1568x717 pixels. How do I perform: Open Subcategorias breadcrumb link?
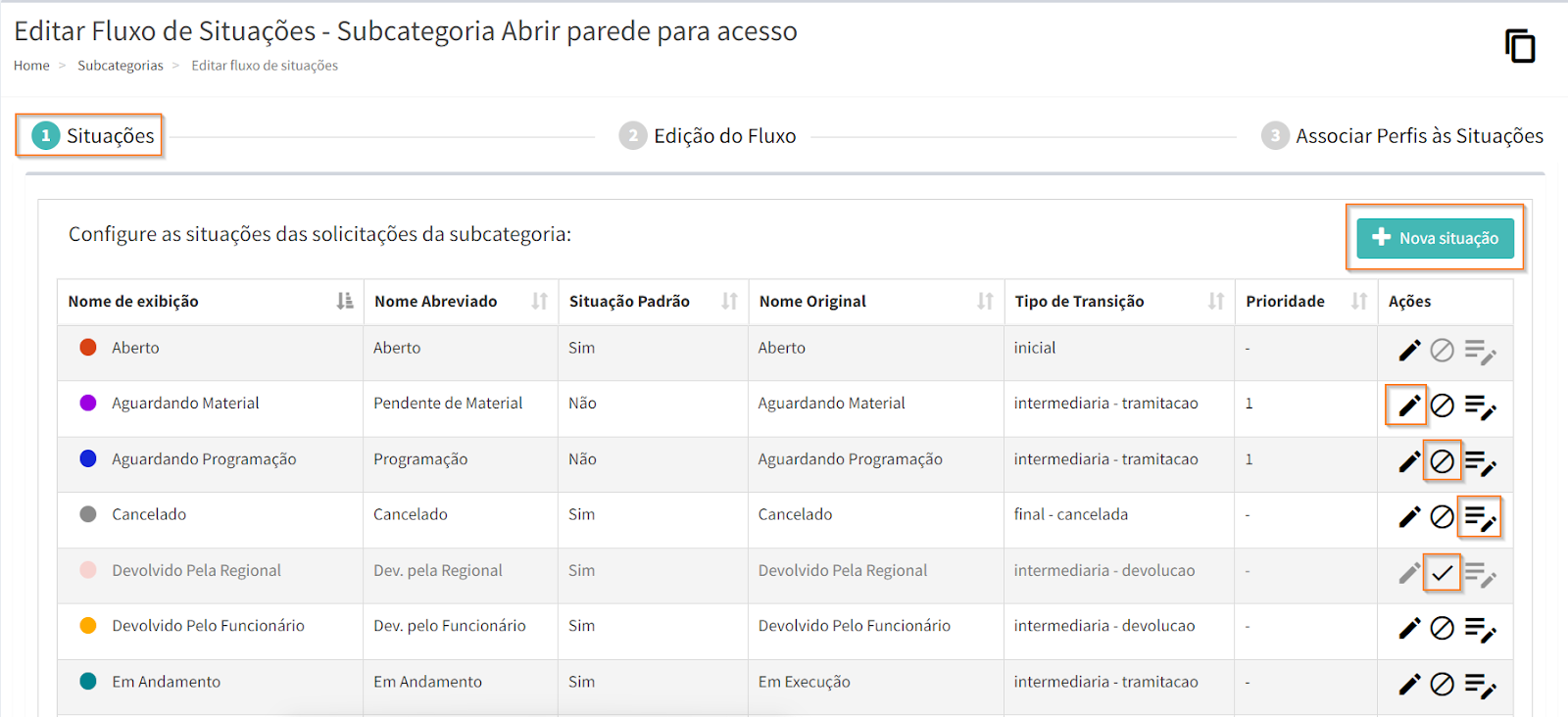[x=121, y=66]
